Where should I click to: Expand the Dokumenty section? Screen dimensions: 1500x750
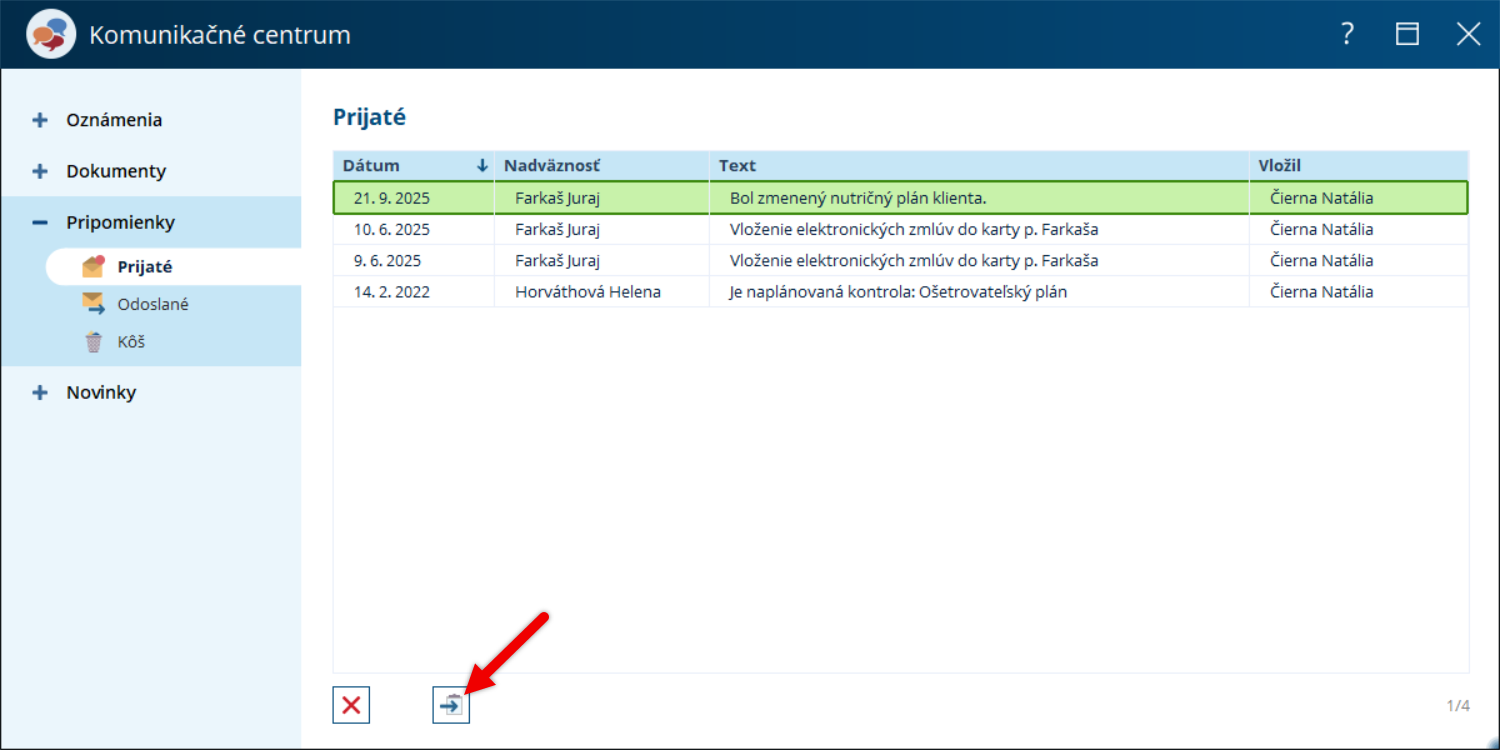[40, 171]
